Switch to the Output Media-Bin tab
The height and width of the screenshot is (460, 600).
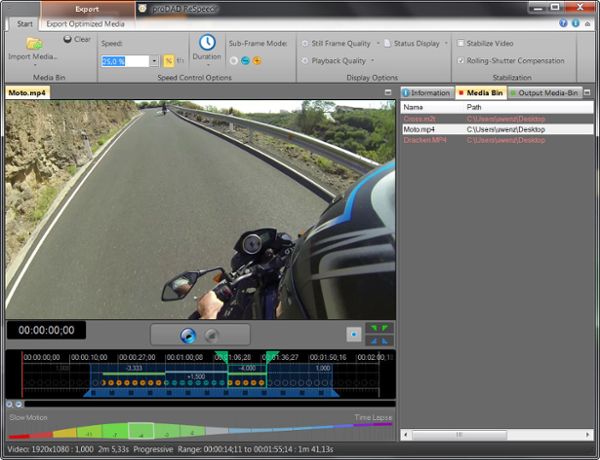pos(545,93)
